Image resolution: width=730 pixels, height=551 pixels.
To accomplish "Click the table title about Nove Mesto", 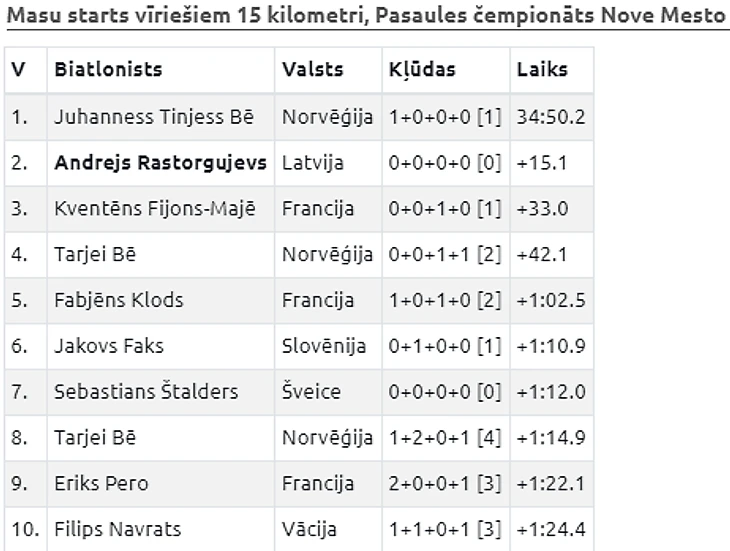I will click(367, 17).
